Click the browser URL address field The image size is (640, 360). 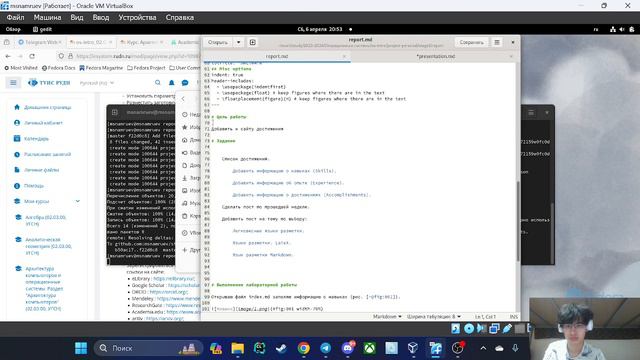(129, 56)
